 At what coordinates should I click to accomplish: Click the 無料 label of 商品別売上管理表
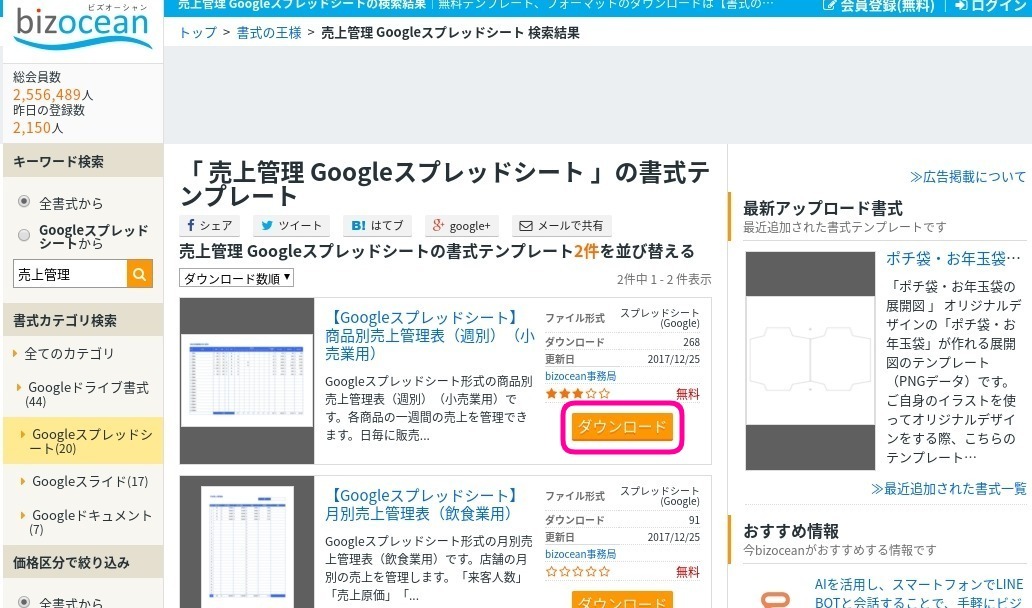[688, 393]
